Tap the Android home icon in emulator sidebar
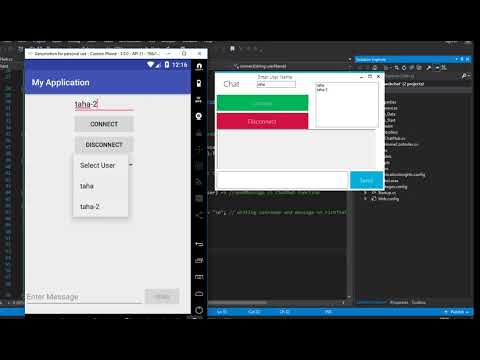Image resolution: width=480 pixels, height=360 pixels. (x=199, y=293)
